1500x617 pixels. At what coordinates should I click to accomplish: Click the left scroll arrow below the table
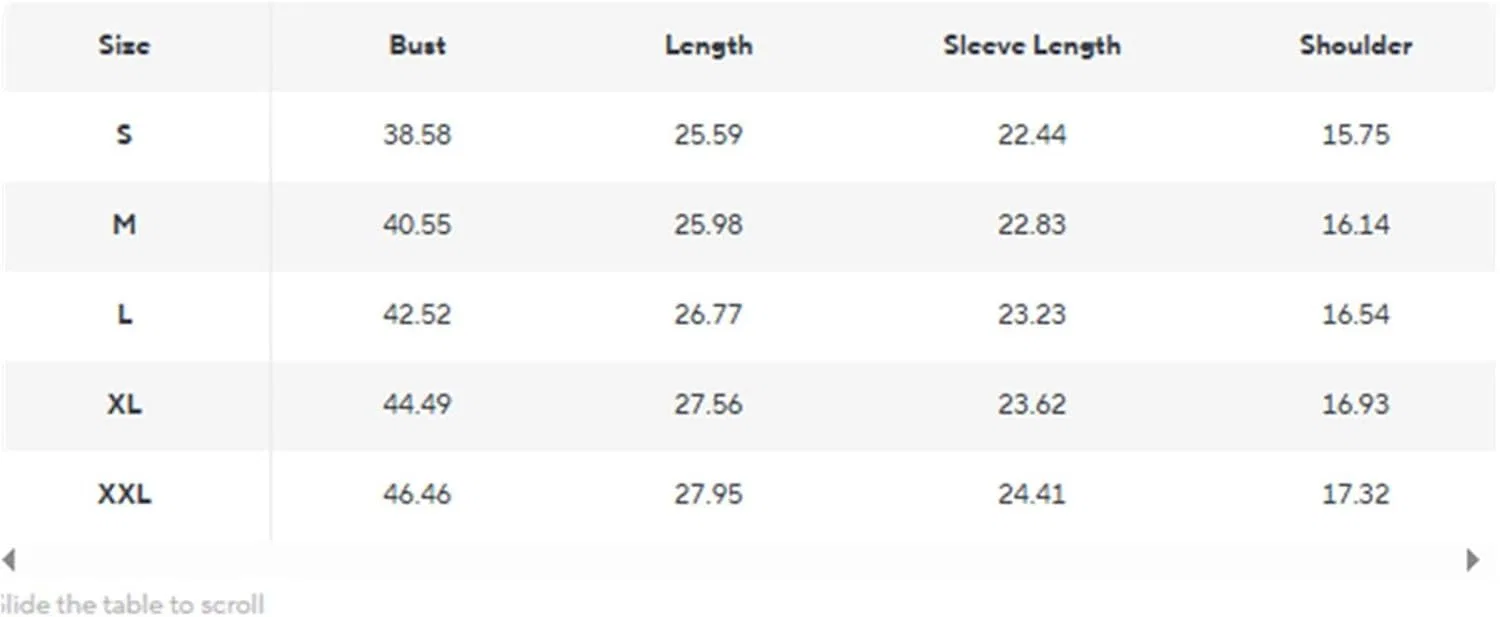(x=8, y=559)
